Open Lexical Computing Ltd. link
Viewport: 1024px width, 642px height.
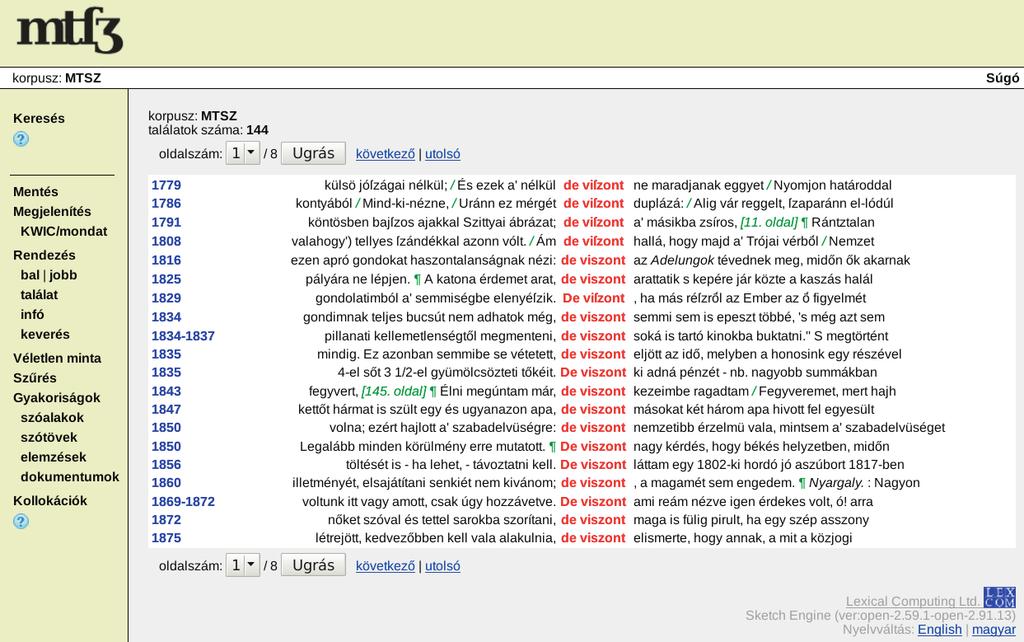(x=913, y=601)
